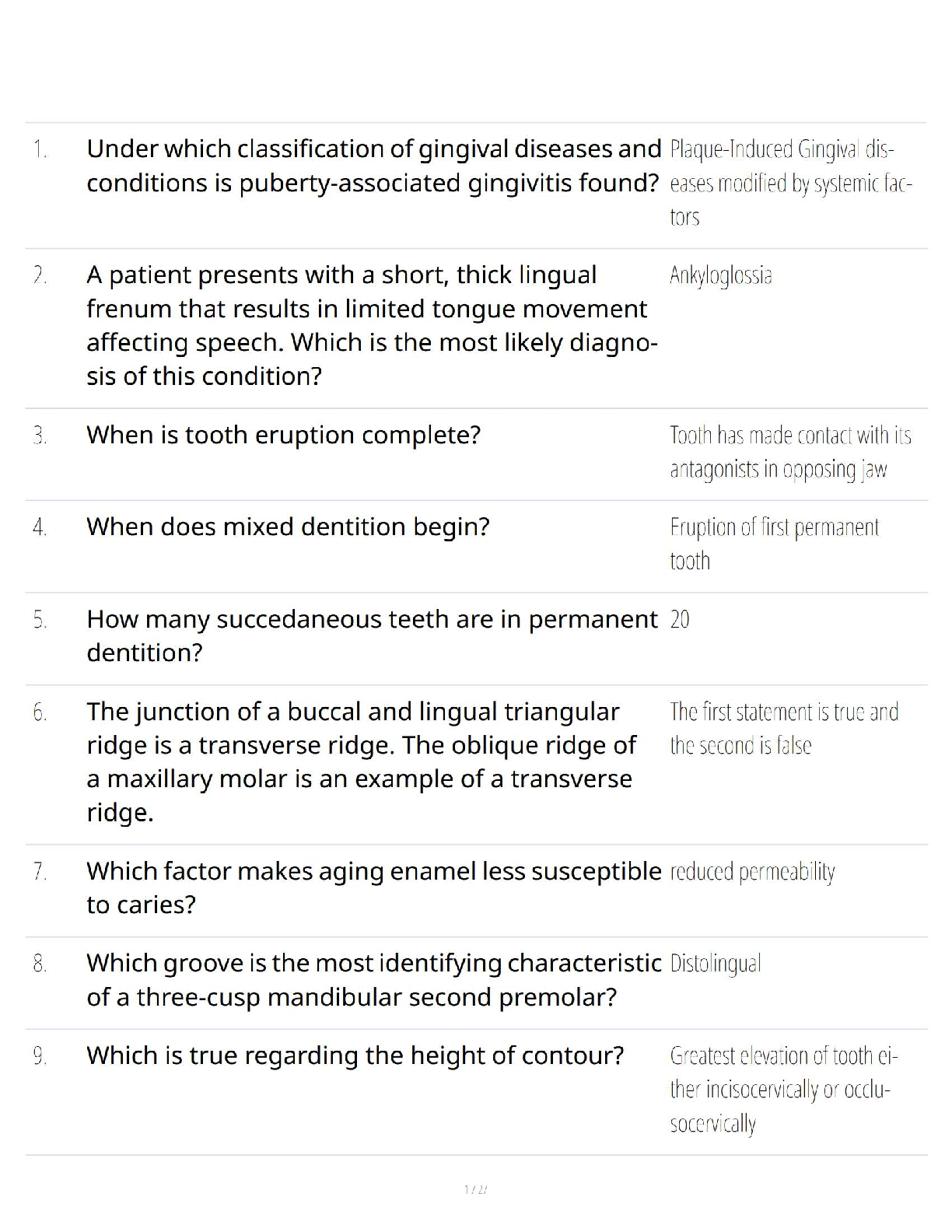Click the answer "Eruption of first permanent tooth"
Image resolution: width=952 pixels, height=1232 pixels.
[774, 544]
